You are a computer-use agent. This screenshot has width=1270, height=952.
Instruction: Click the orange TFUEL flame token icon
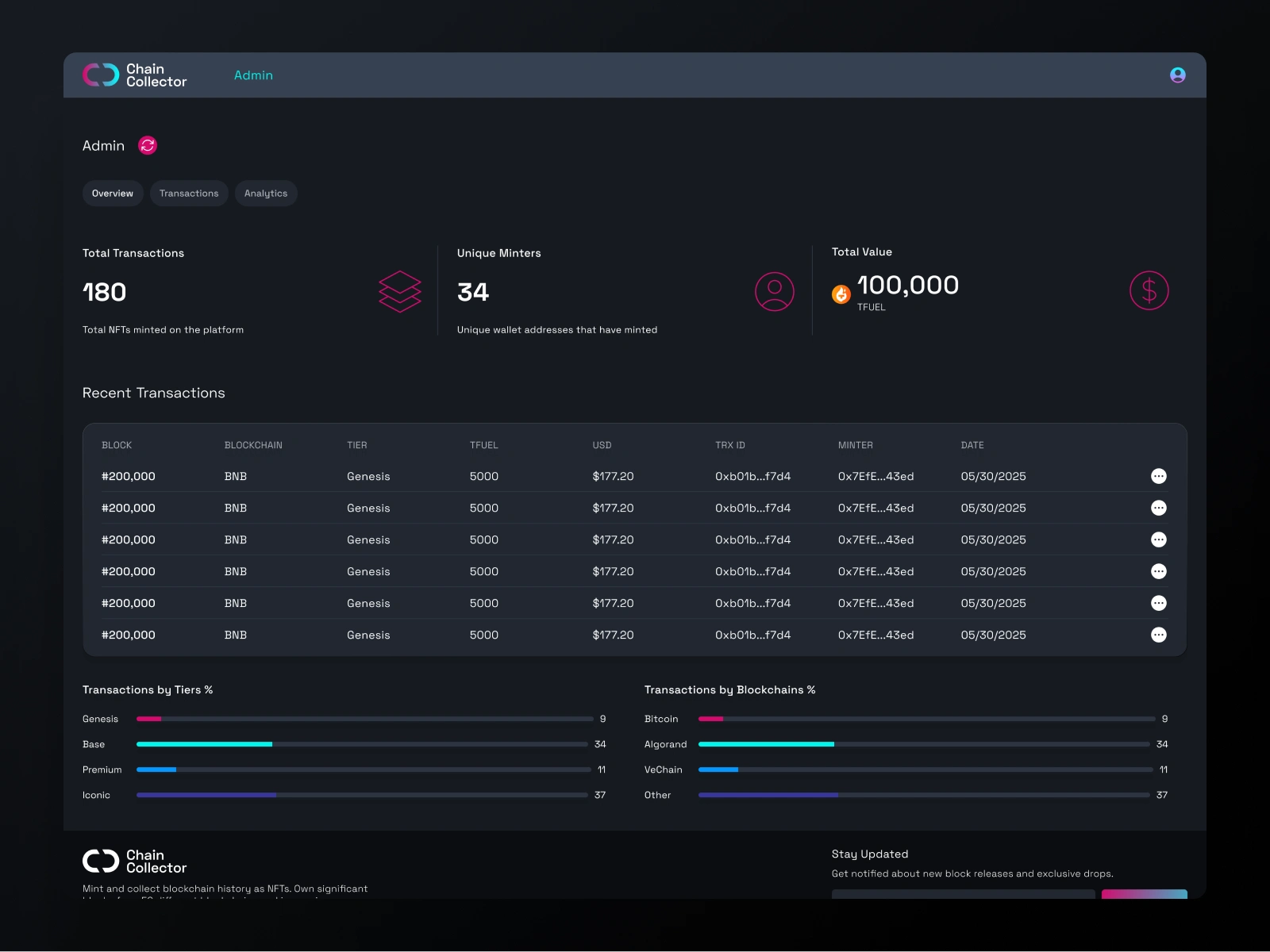pos(841,294)
